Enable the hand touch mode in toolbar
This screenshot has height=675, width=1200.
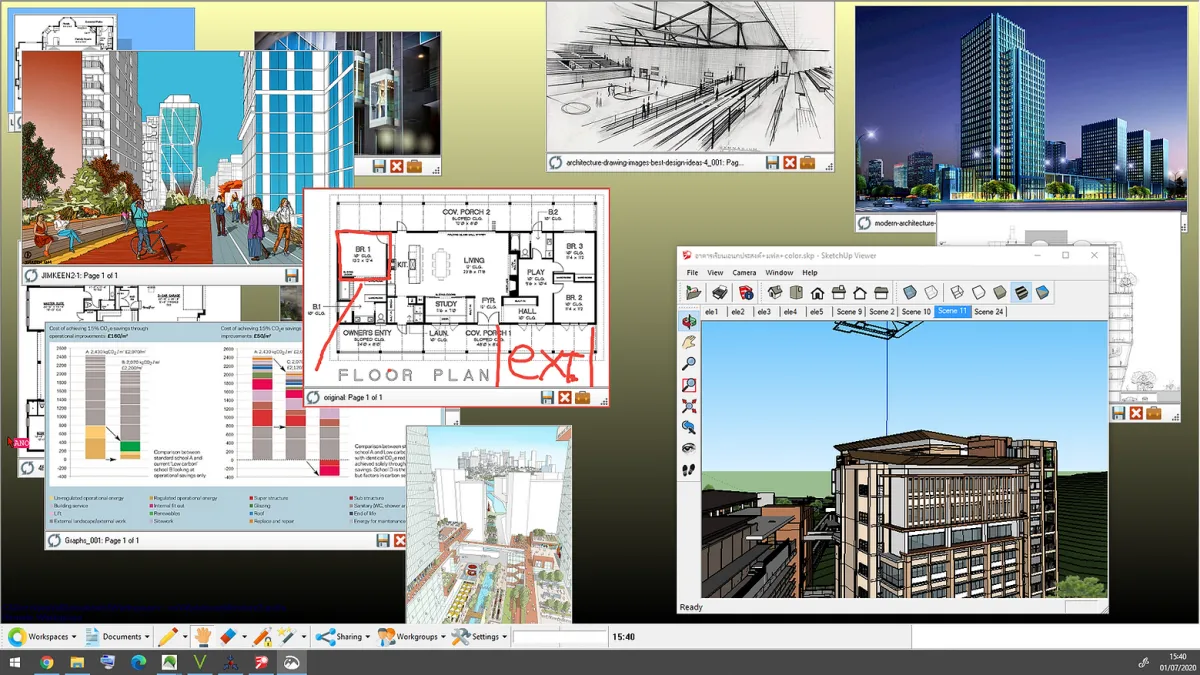click(x=203, y=636)
